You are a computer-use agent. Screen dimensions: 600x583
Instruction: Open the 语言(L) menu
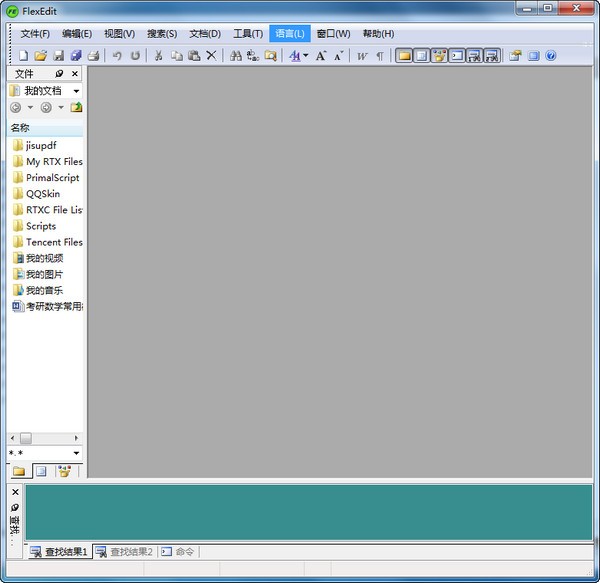click(x=290, y=34)
